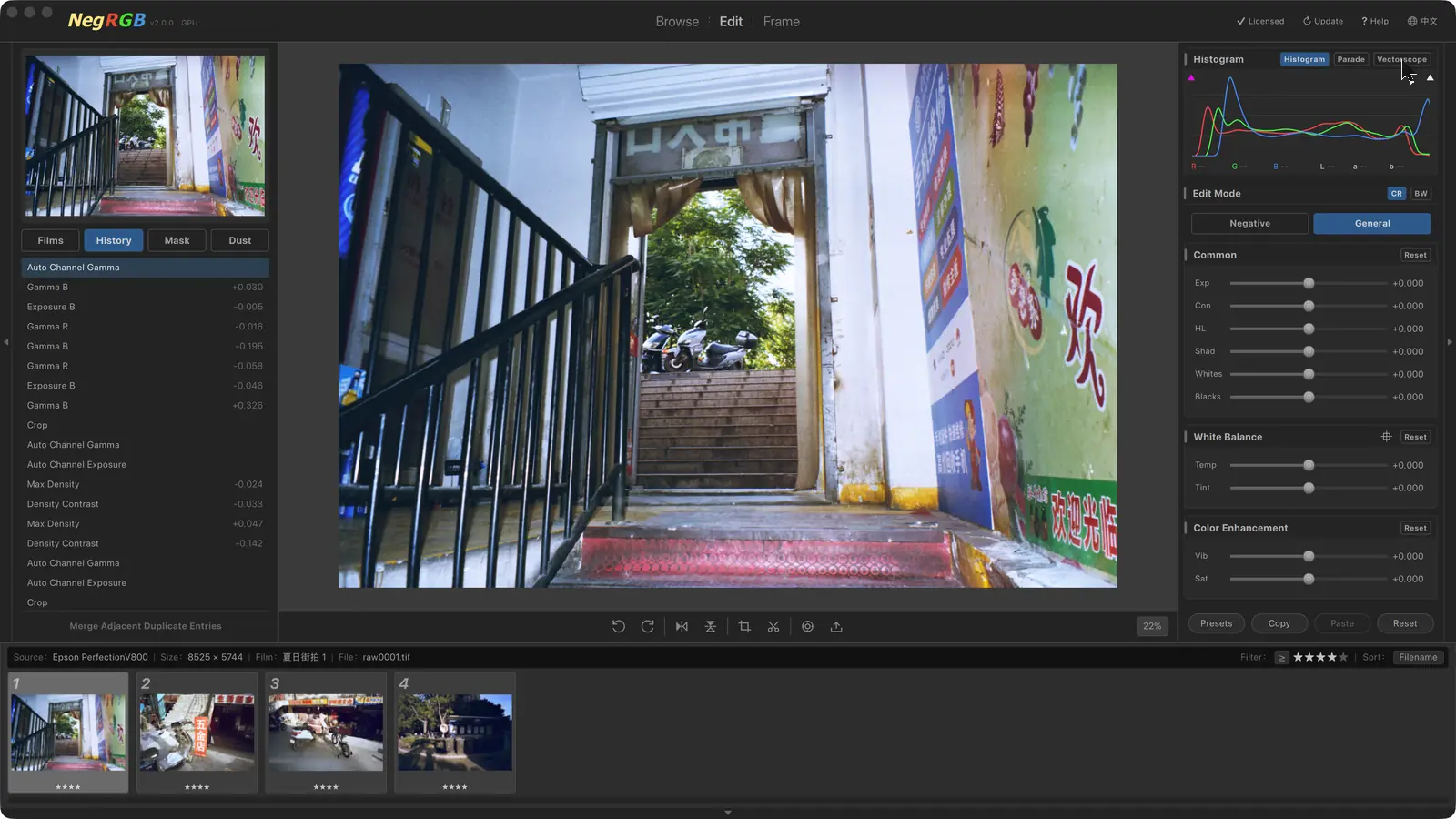
Task: Open the Films tab
Action: tap(51, 240)
